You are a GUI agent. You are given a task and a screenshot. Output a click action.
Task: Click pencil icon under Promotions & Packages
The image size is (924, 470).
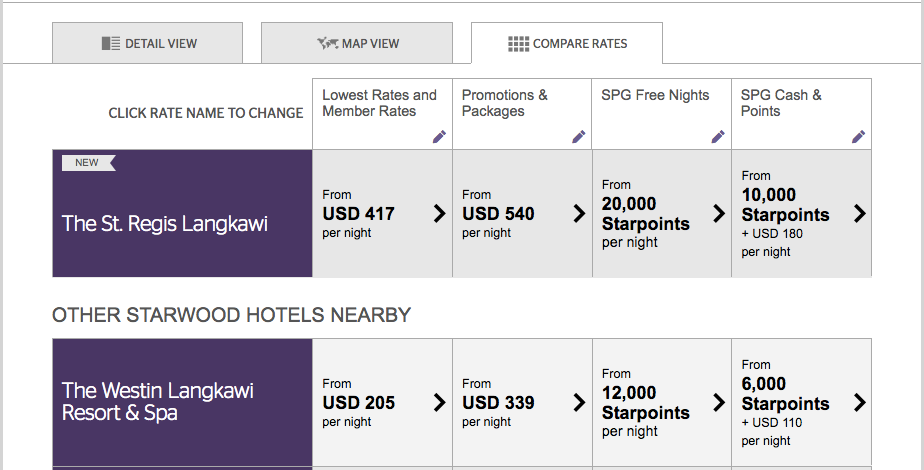pos(579,137)
